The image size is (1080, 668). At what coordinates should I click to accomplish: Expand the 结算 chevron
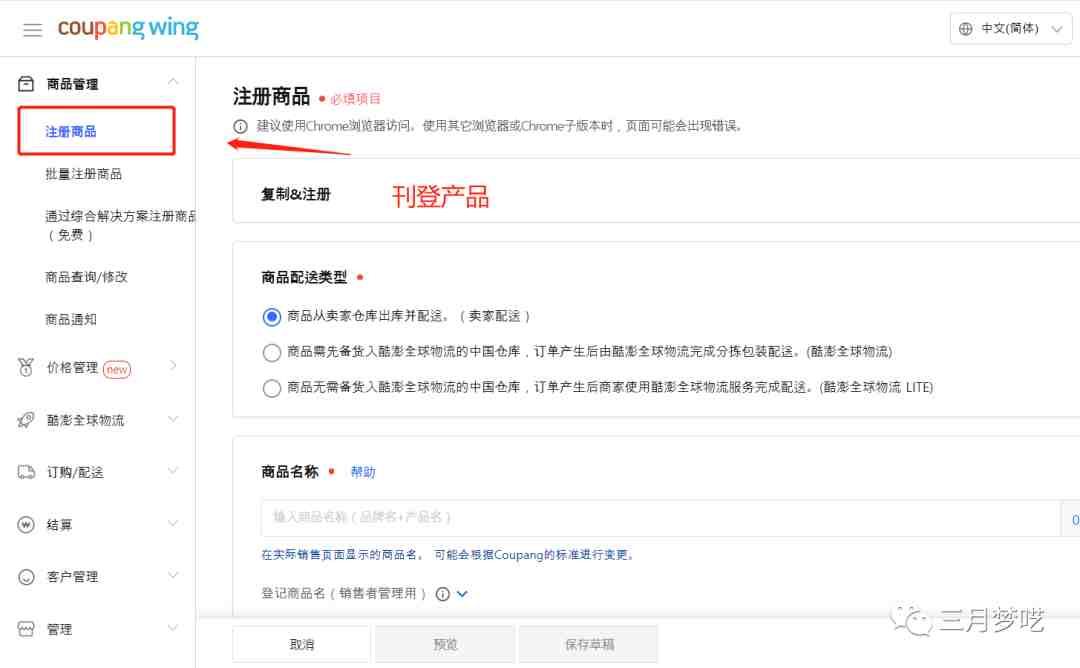[x=173, y=523]
